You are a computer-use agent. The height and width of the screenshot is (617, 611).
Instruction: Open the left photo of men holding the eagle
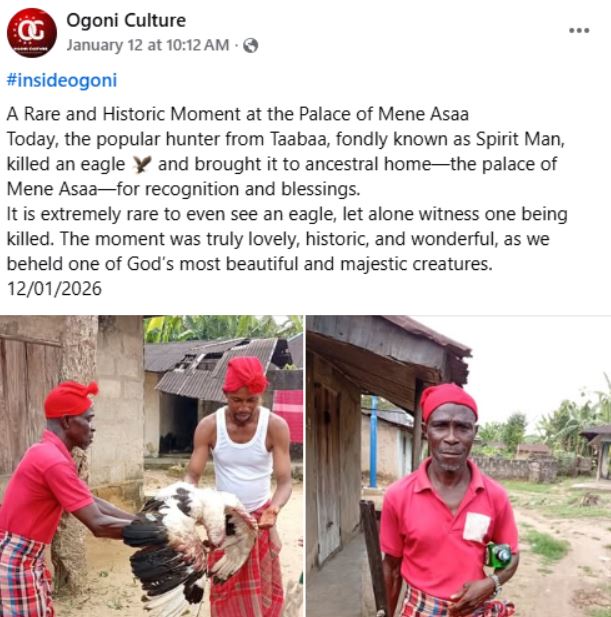click(151, 466)
